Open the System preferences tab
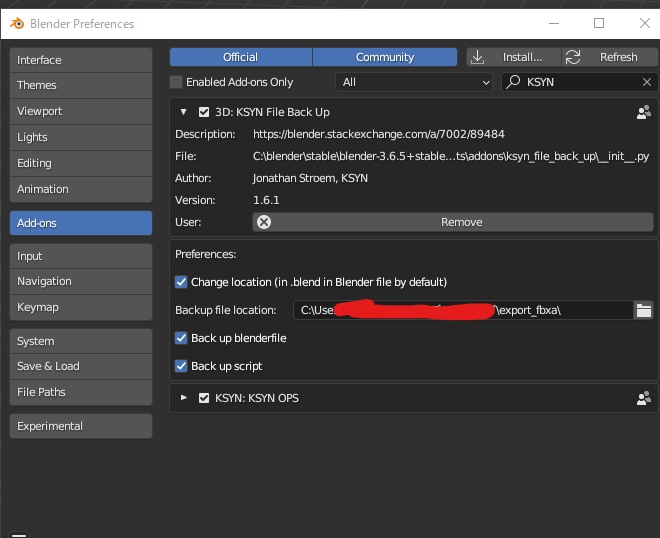Viewport: 660px width, 538px height. coord(81,341)
